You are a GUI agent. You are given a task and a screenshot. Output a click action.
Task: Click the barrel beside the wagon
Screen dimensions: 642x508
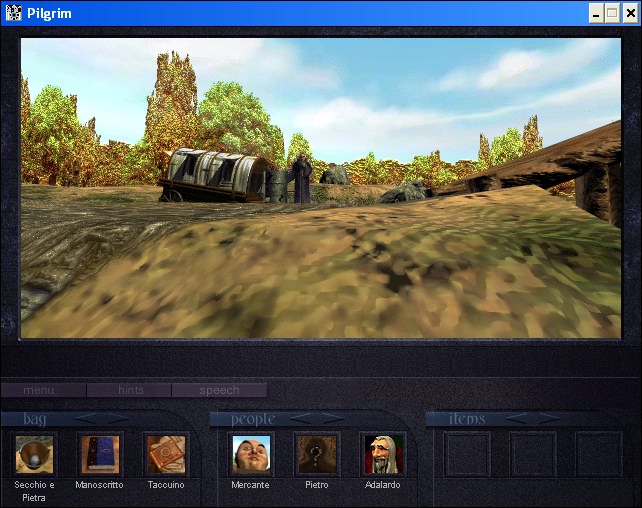[277, 186]
